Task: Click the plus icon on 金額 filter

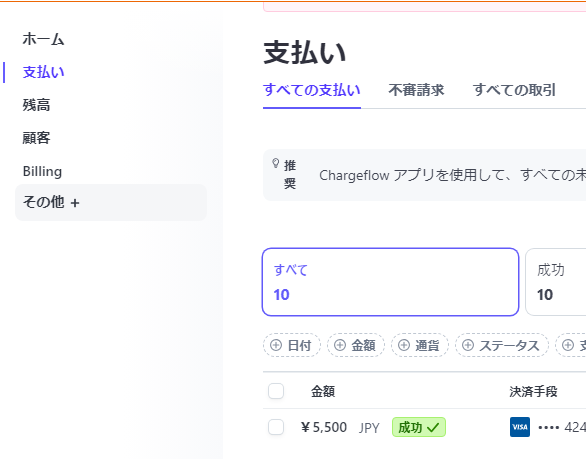Action: click(x=340, y=345)
